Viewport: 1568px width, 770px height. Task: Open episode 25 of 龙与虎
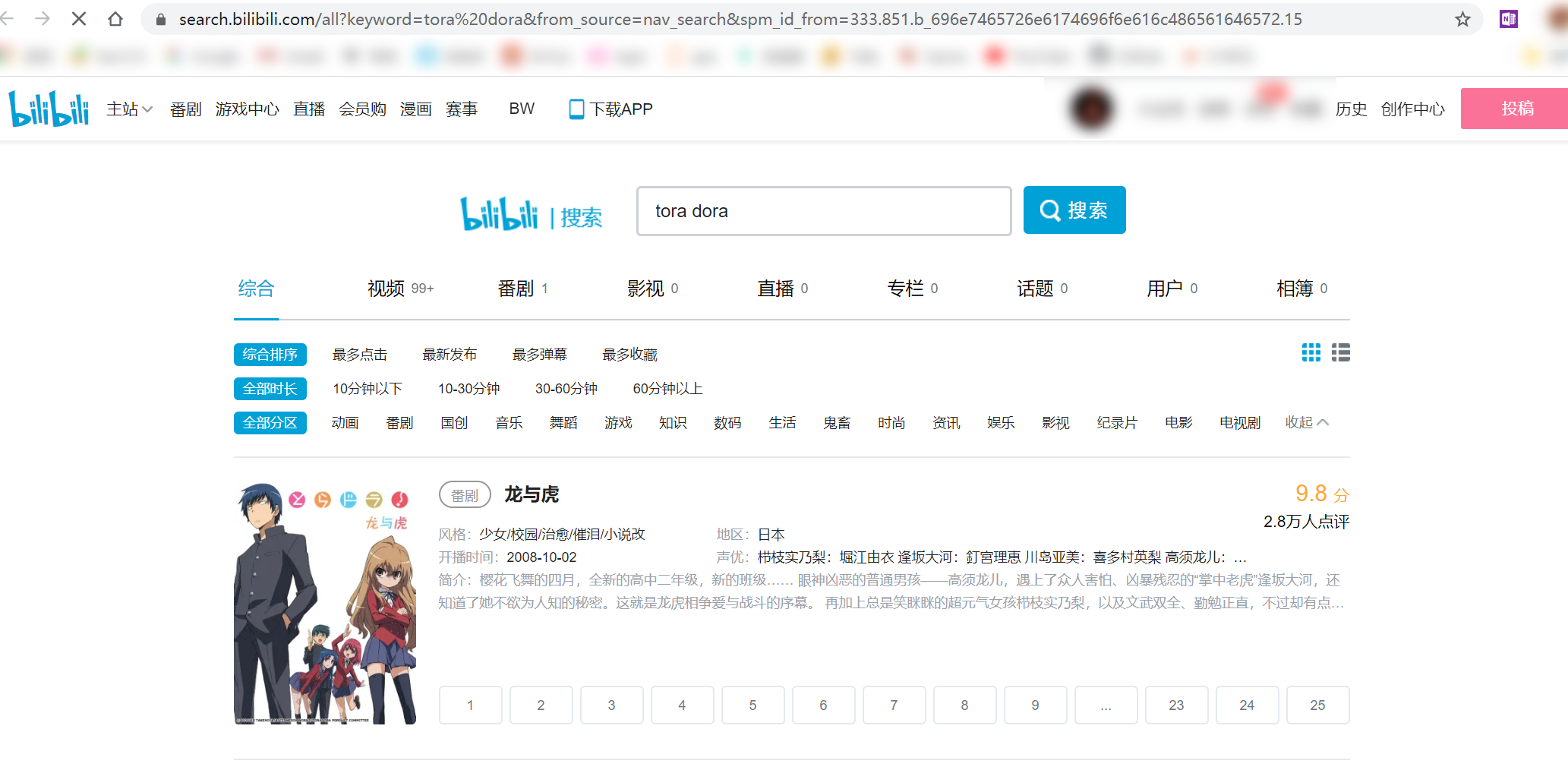coord(1318,705)
